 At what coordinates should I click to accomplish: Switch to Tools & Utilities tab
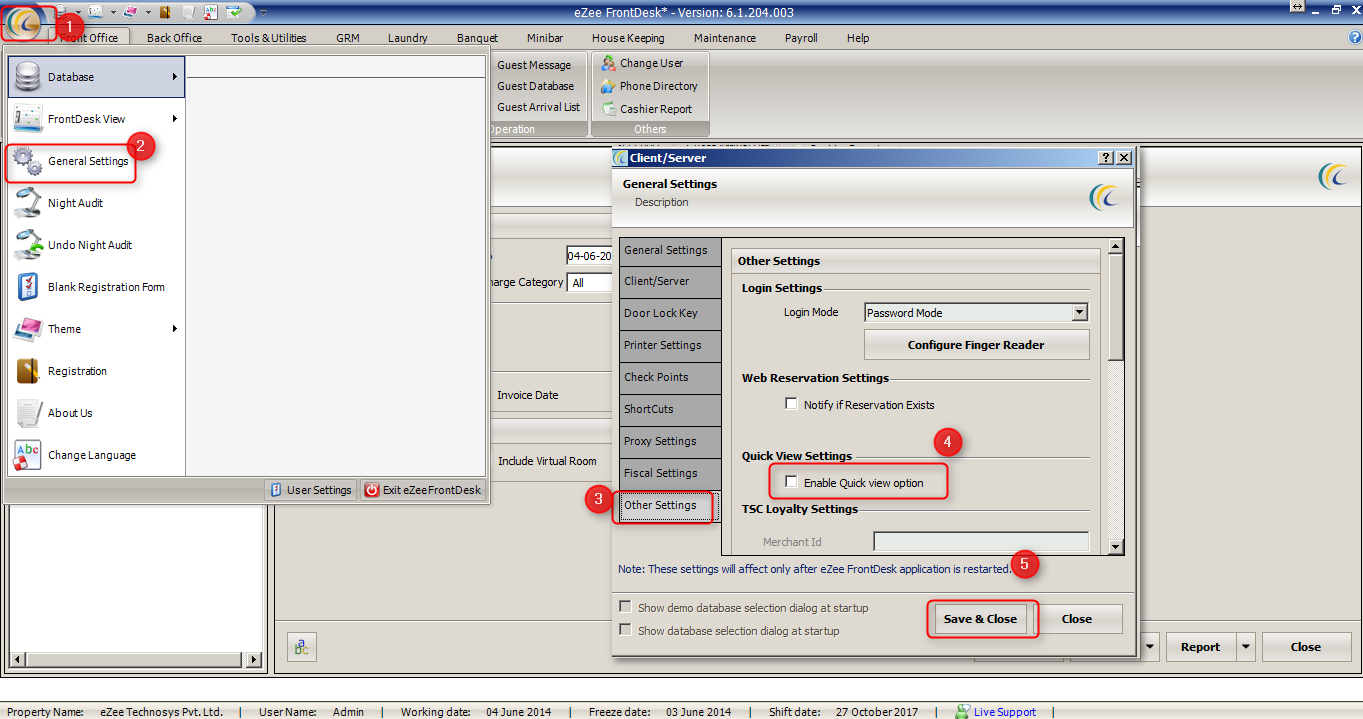pyautogui.click(x=268, y=38)
